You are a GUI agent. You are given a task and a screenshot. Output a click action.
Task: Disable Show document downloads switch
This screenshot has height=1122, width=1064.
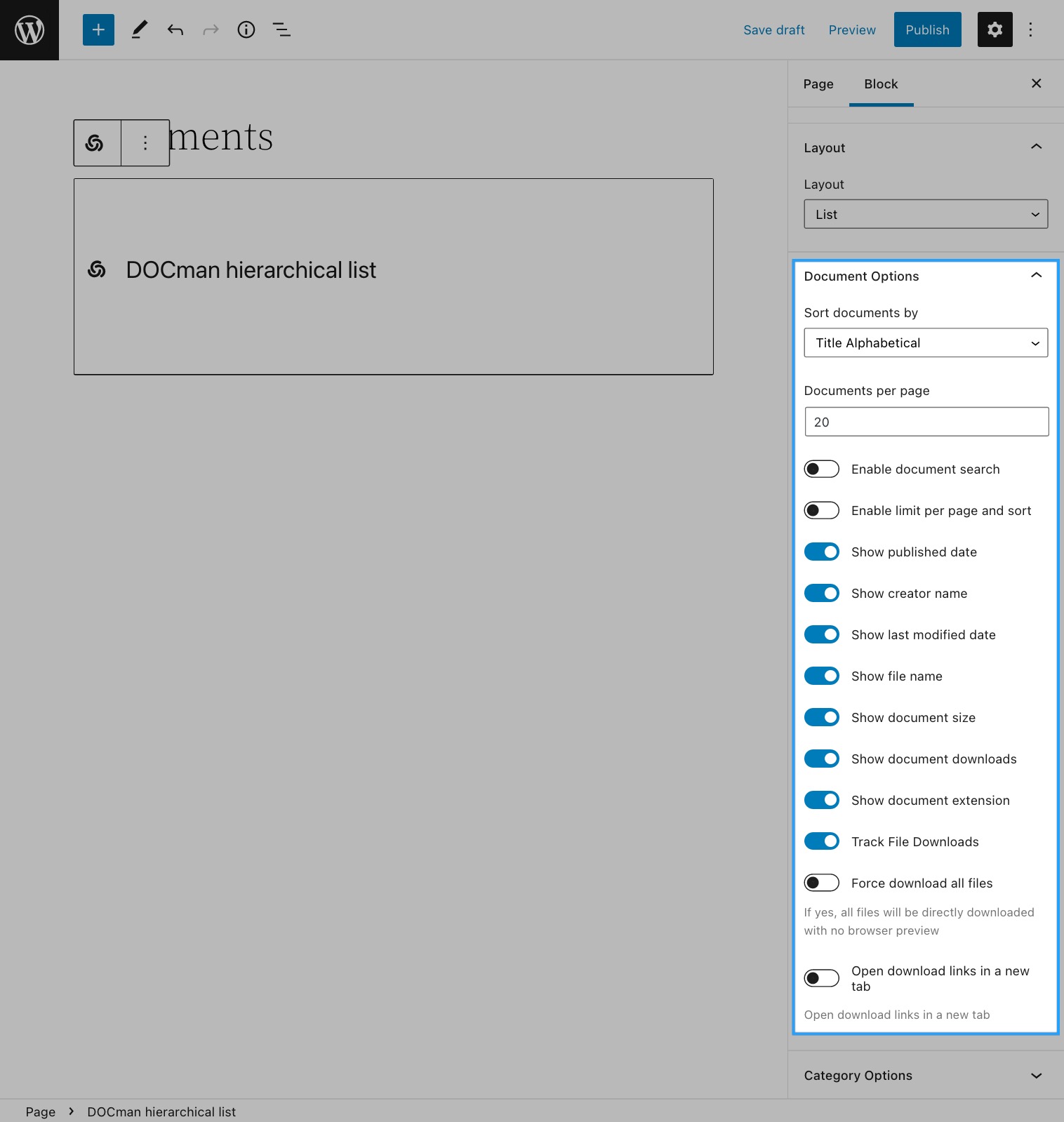[x=822, y=759]
